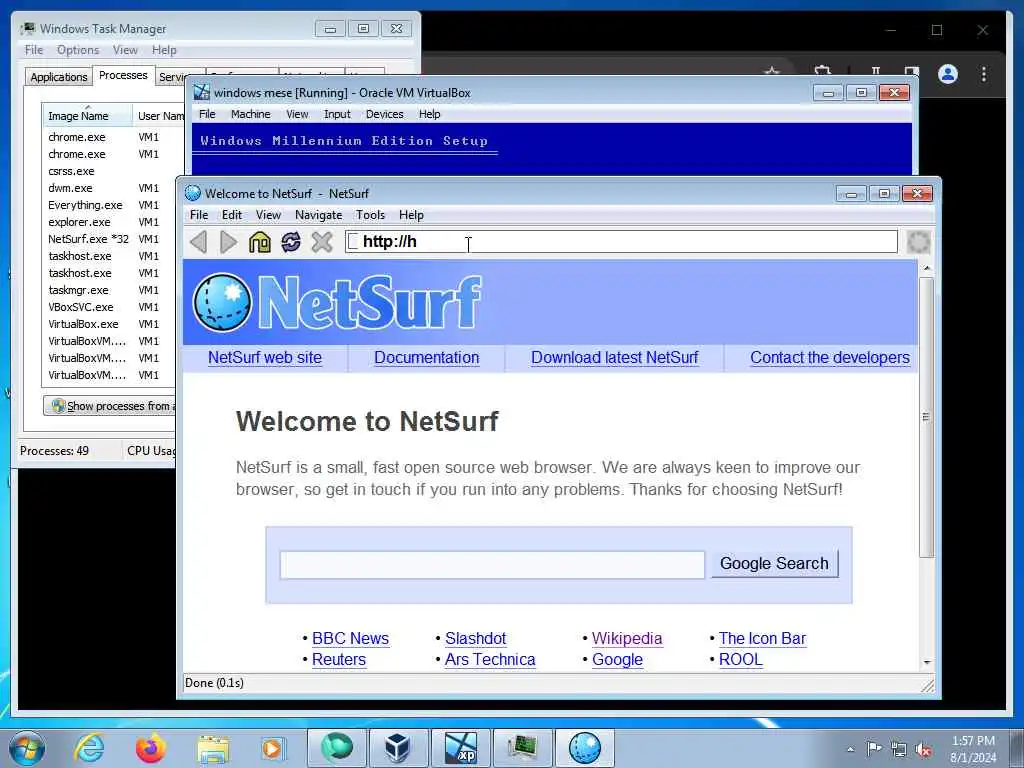This screenshot has height=768, width=1024.
Task: Stop loading with NetSurf X icon
Action: [x=322, y=242]
